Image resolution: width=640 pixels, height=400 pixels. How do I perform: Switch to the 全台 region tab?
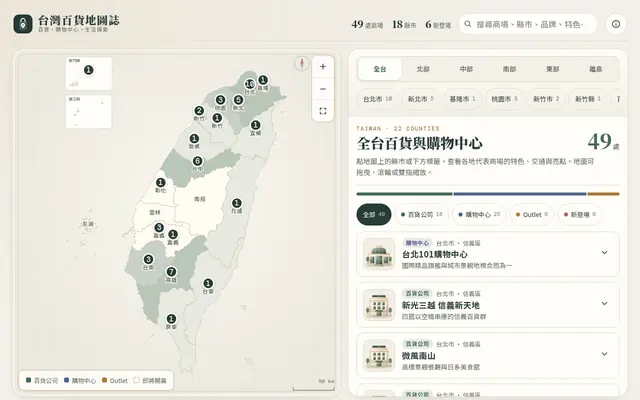click(x=380, y=69)
